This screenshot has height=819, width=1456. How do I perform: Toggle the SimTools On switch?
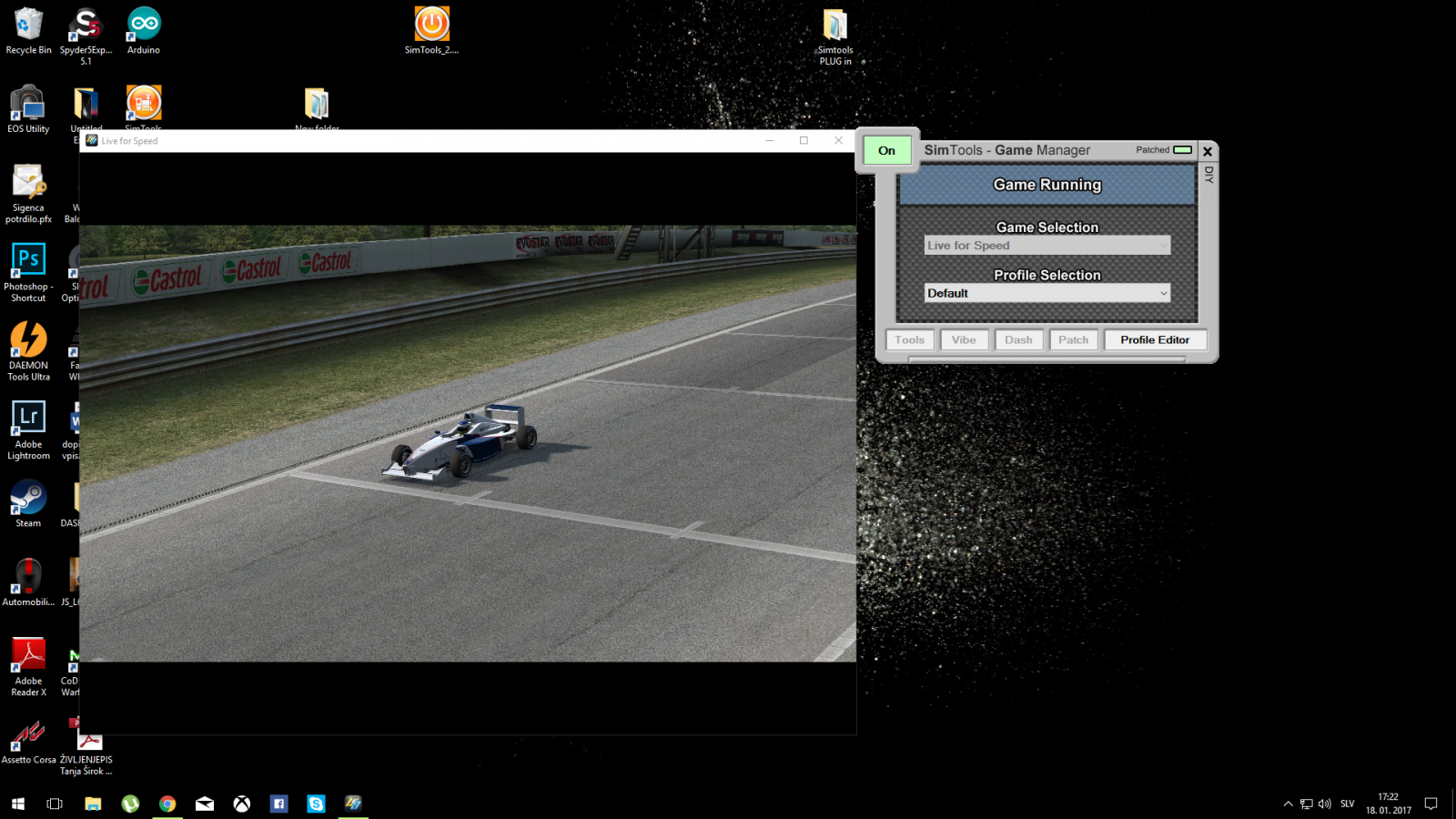point(887,151)
